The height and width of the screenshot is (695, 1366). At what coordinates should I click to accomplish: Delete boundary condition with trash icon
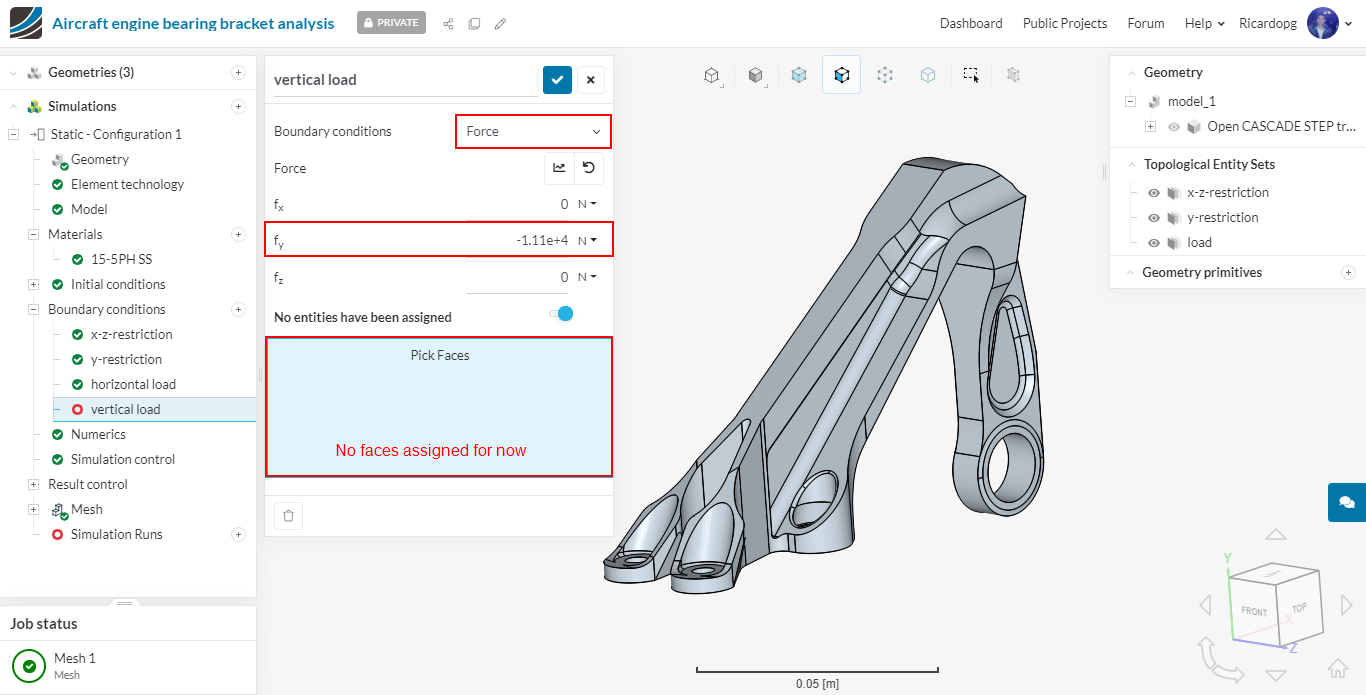click(288, 516)
